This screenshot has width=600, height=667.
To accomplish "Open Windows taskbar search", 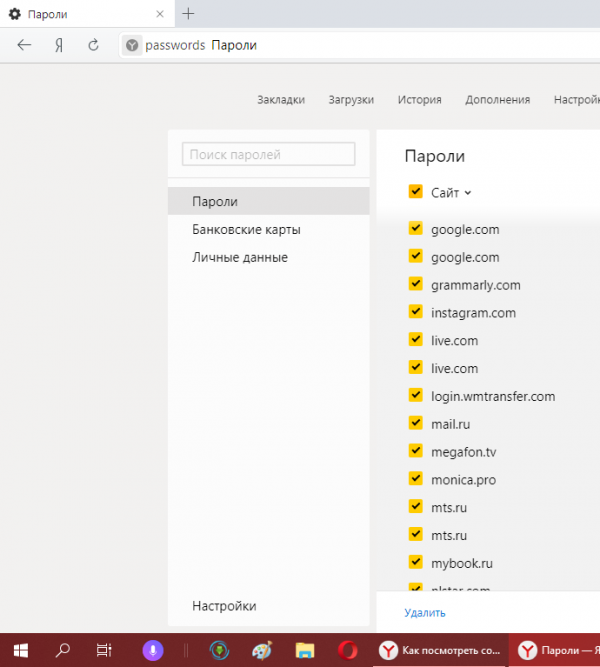I will pyautogui.click(x=63, y=650).
